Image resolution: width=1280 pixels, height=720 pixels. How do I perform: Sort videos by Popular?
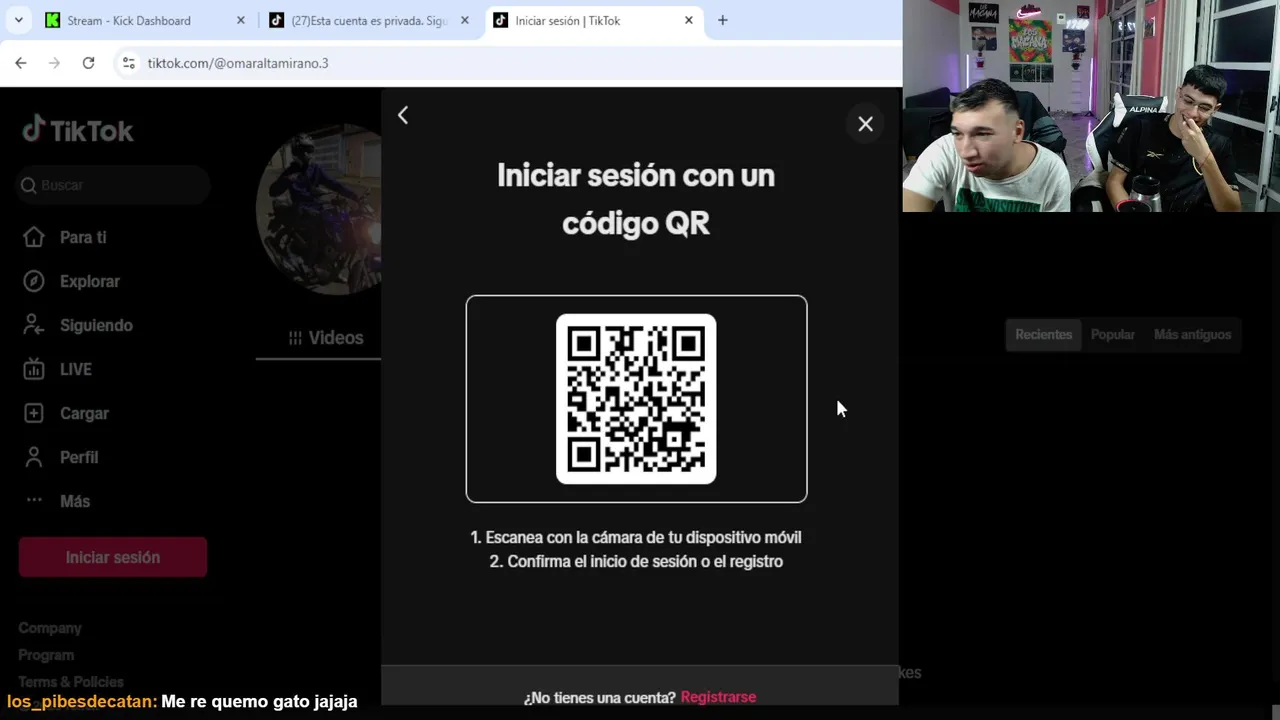click(x=1112, y=334)
